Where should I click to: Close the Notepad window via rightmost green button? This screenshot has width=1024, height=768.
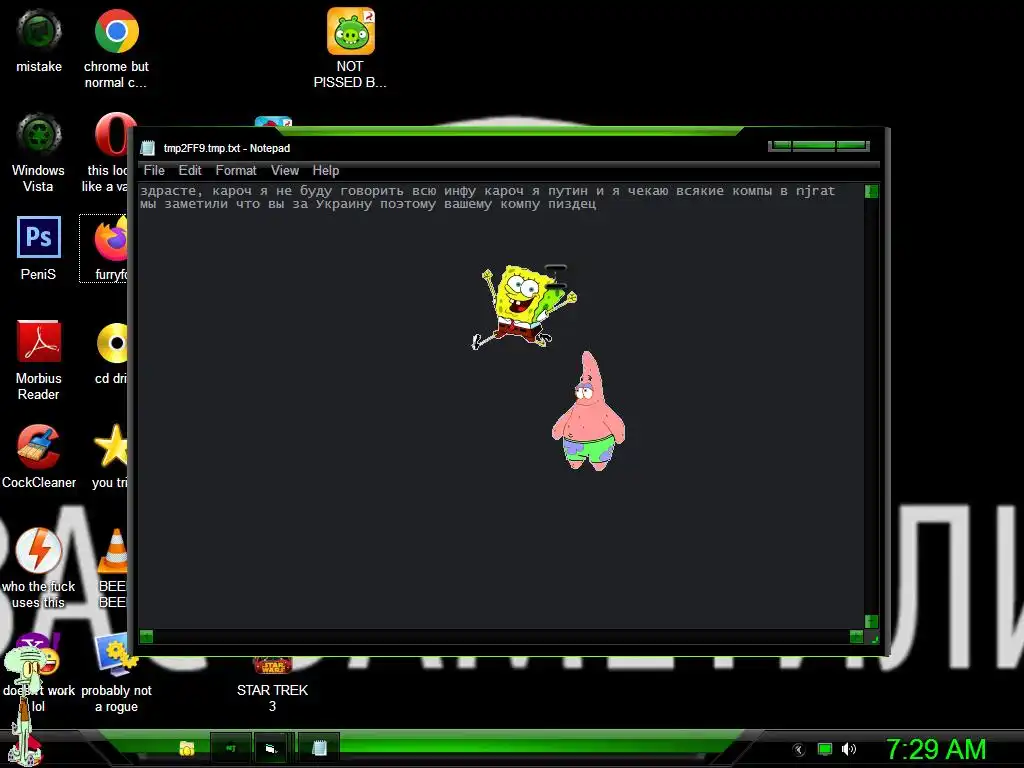point(852,145)
